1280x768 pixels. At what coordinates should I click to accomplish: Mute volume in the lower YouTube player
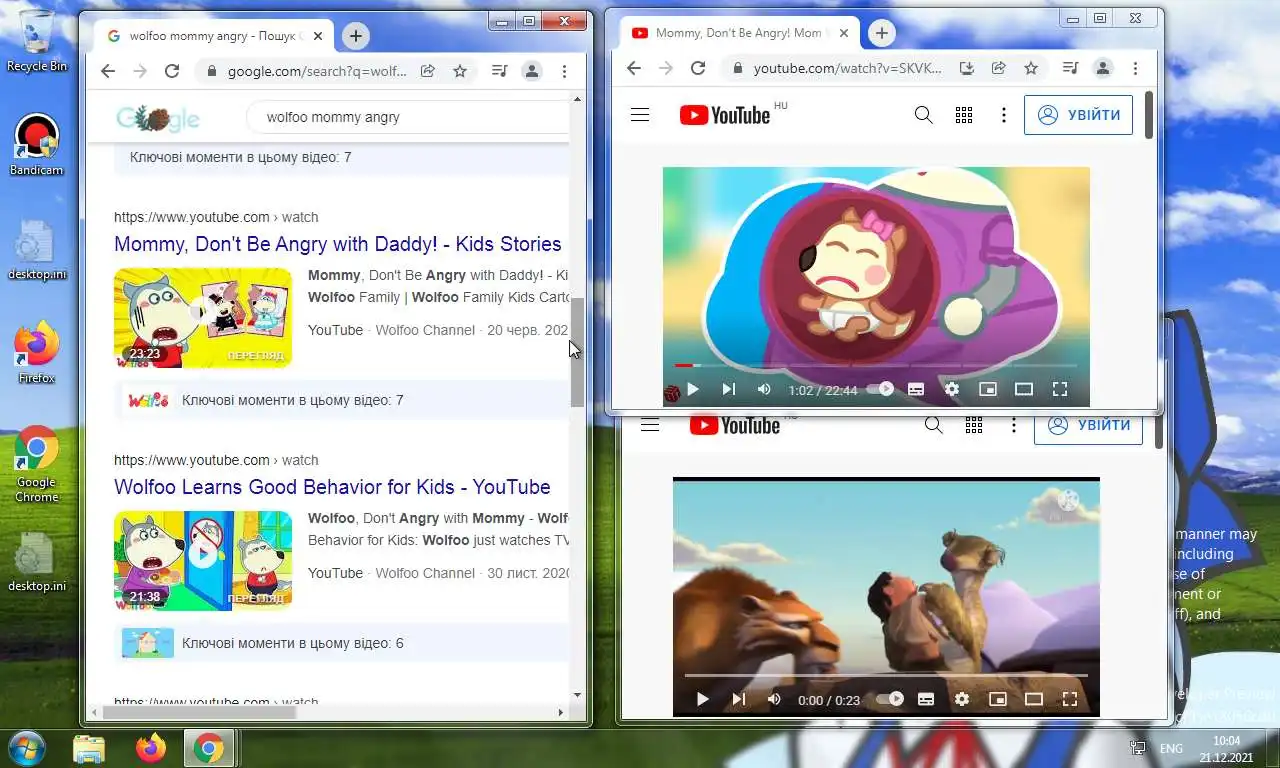tap(774, 699)
